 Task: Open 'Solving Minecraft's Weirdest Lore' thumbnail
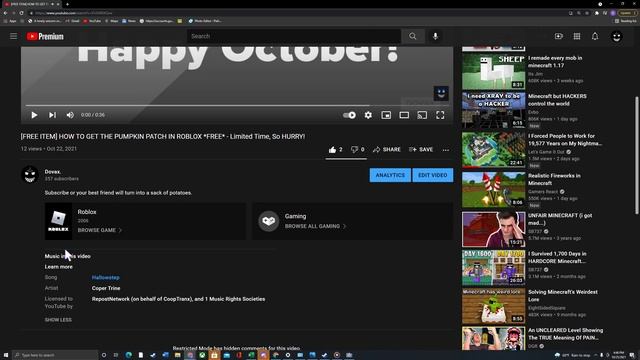click(x=493, y=306)
